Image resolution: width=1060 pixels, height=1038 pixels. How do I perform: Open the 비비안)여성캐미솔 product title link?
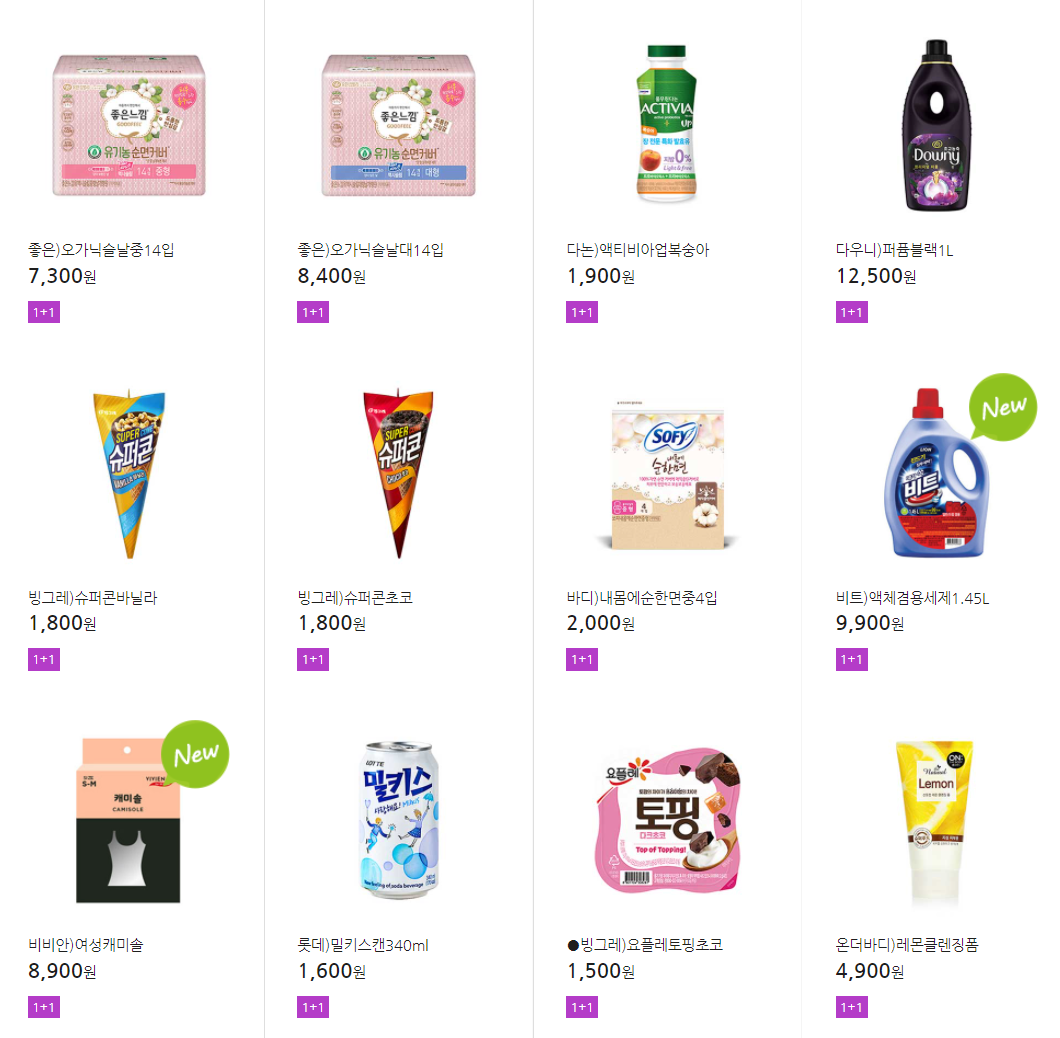[86, 945]
